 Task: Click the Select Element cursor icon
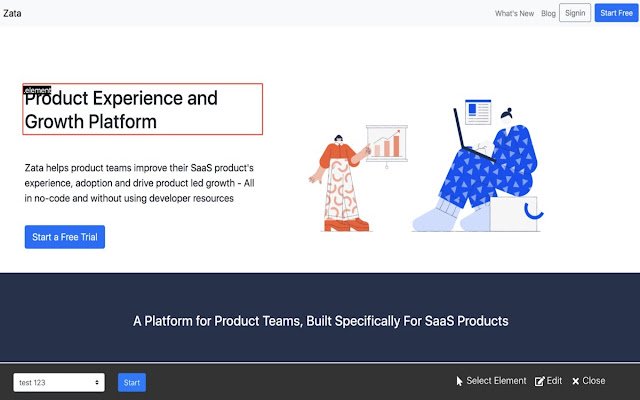click(x=459, y=381)
